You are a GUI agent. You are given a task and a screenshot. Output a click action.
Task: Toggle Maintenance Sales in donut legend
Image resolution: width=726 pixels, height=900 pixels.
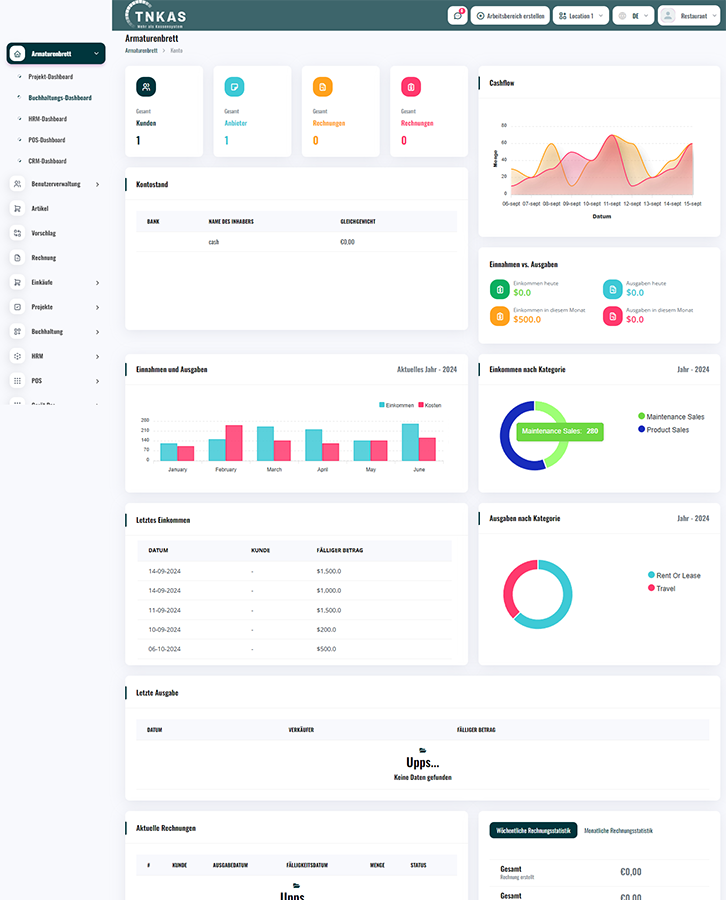tap(673, 416)
